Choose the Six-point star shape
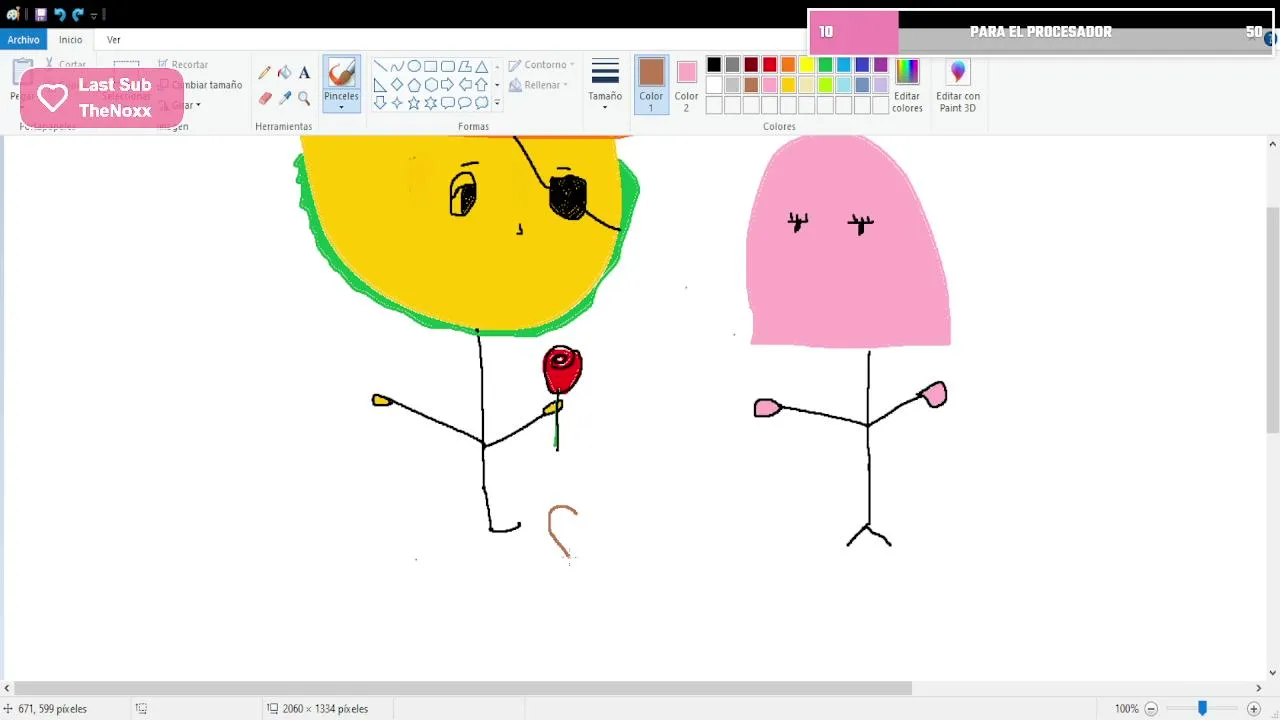The height and width of the screenshot is (720, 1280). [x=431, y=103]
